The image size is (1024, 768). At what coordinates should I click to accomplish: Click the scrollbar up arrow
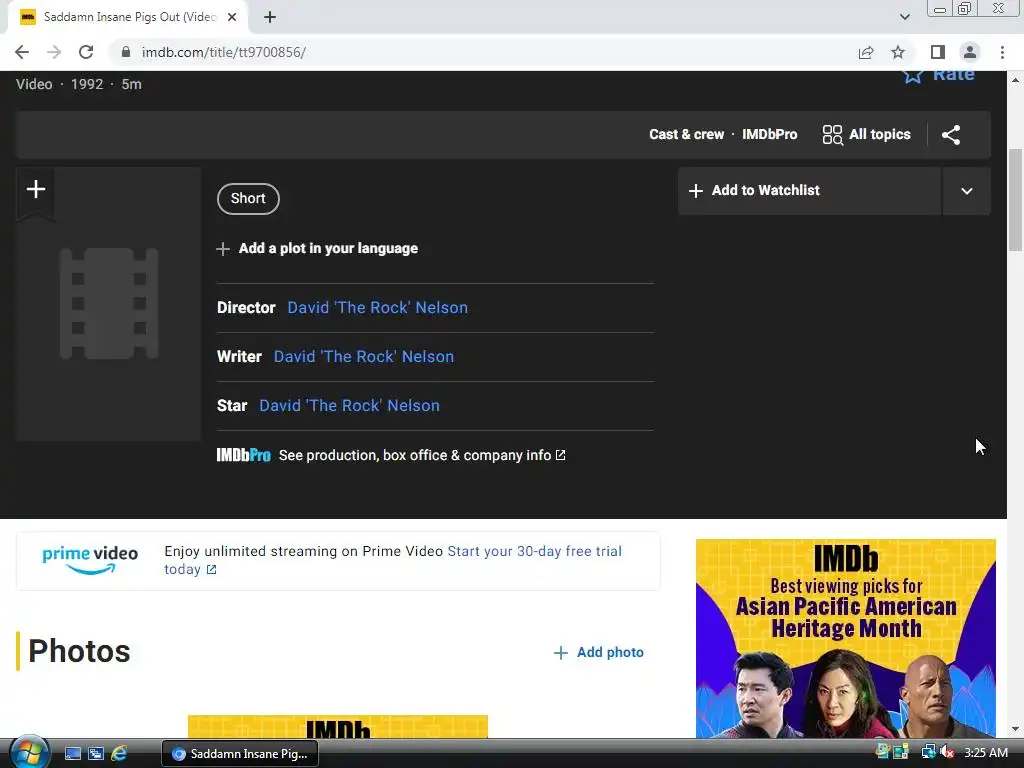click(1015, 80)
